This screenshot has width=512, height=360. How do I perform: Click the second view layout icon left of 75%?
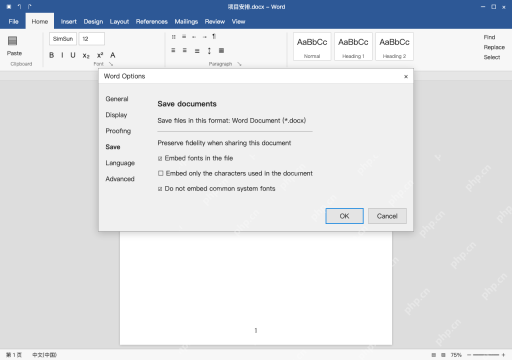click(x=443, y=355)
